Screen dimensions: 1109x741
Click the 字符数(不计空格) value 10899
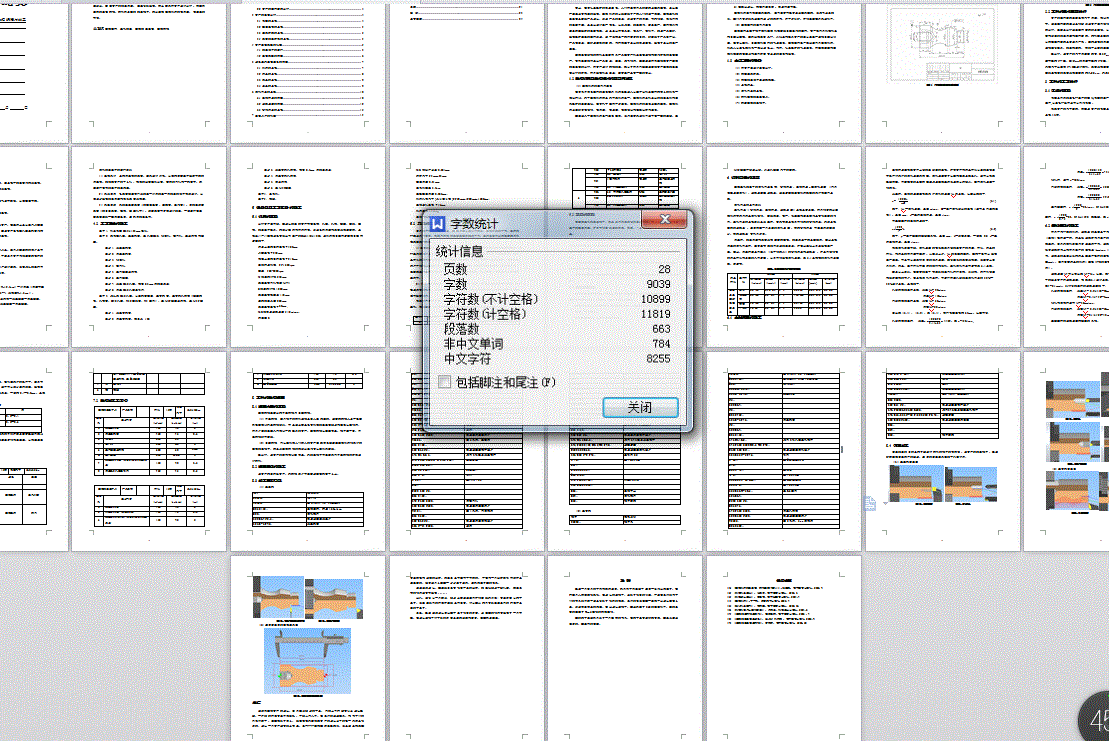click(x=656, y=299)
